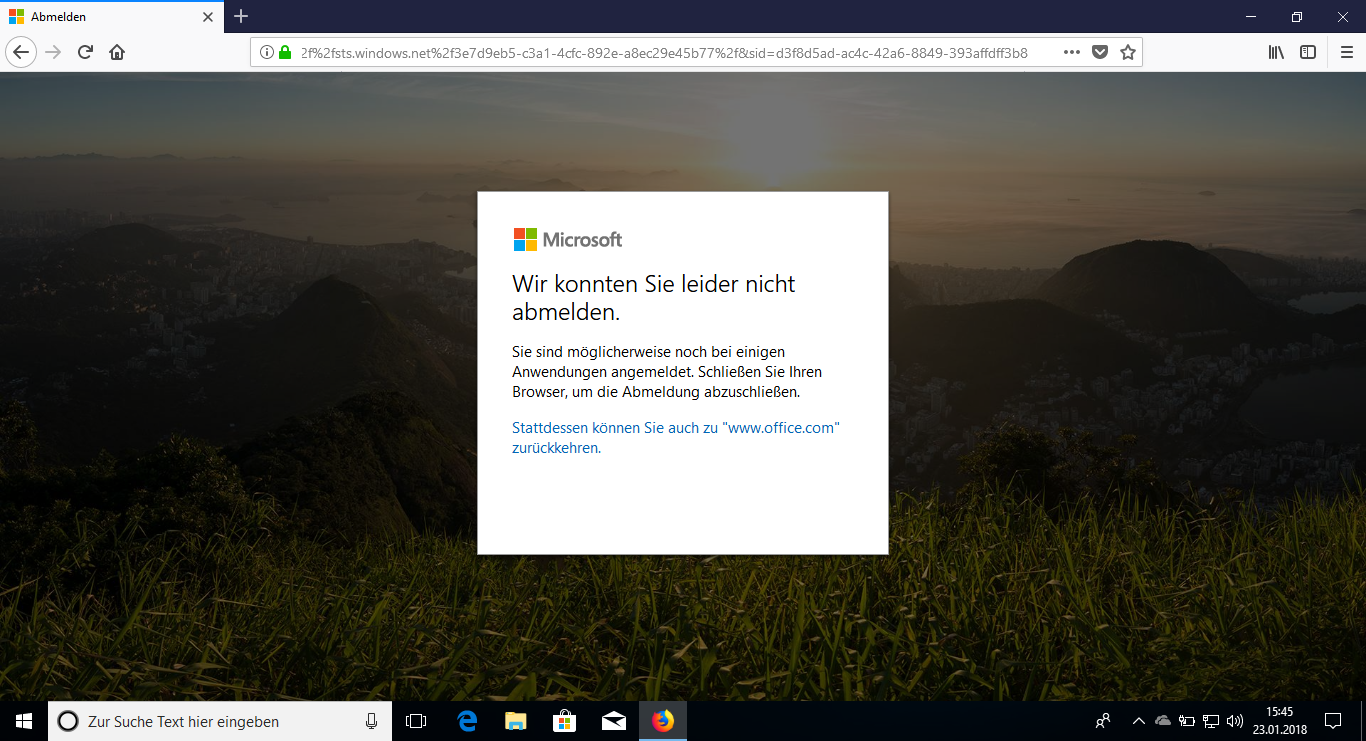Open page actions three-dot menu

click(1071, 52)
